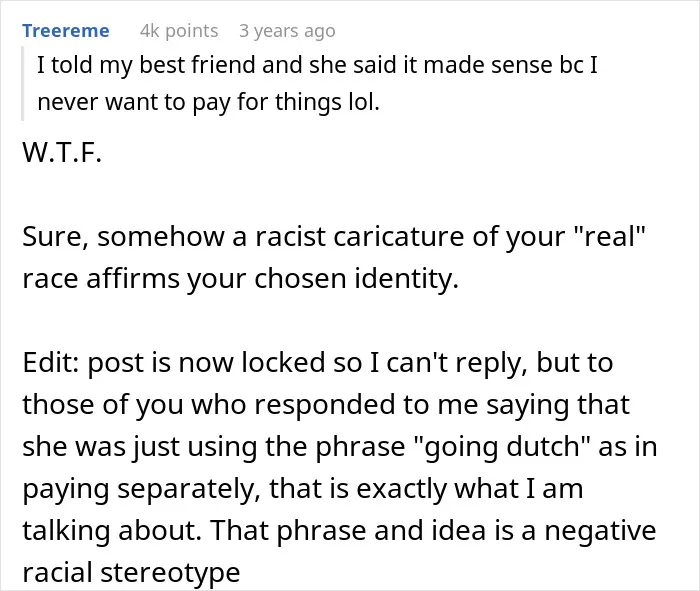
Task: Click the line starting 'those of you who responded'
Action: point(326,404)
